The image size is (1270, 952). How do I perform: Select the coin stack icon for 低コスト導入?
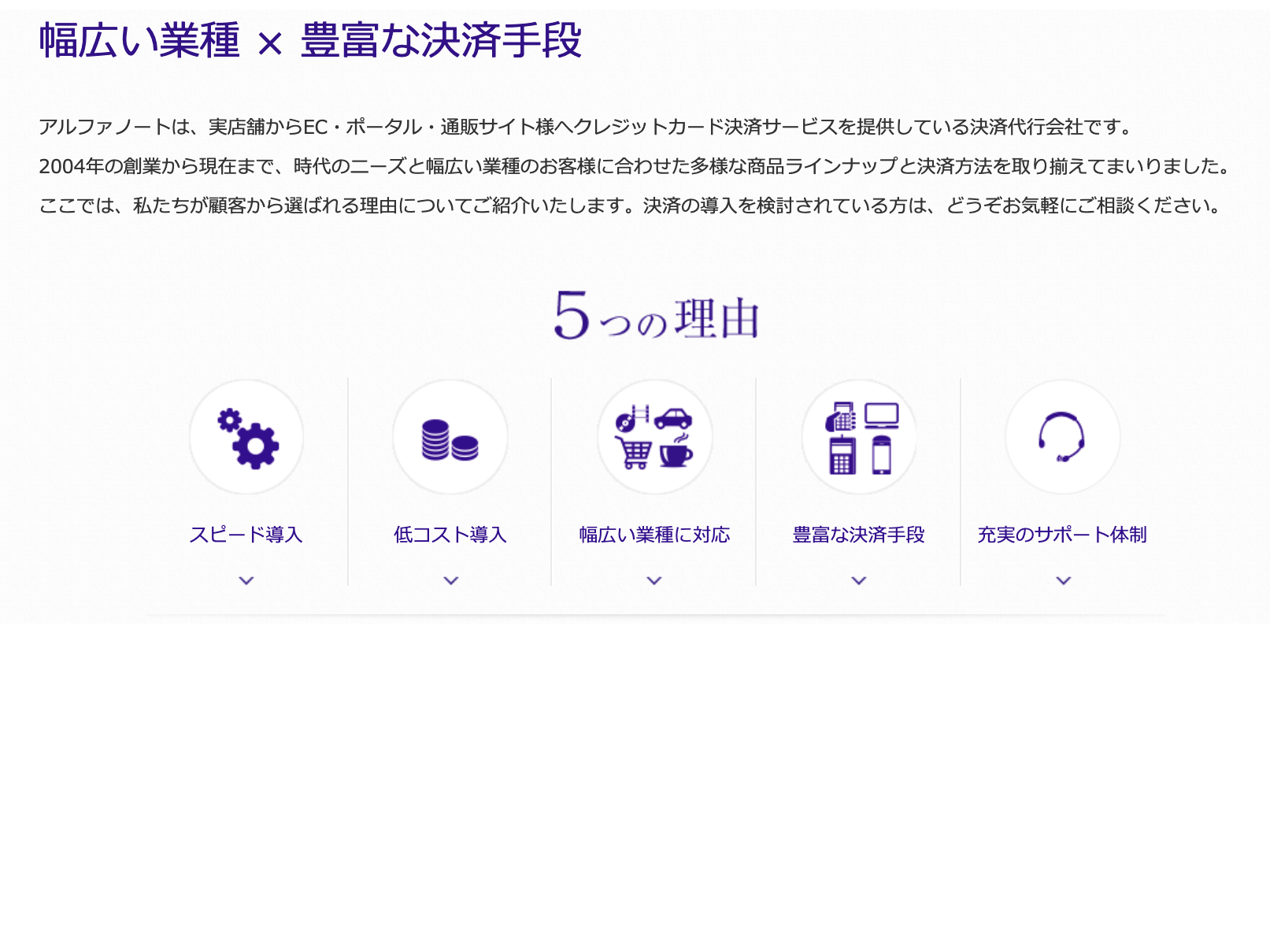pyautogui.click(x=450, y=441)
